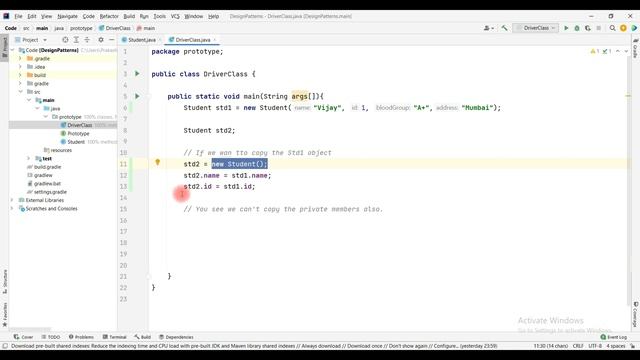Click the CRLF line separator in status bar
This screenshot has height=360, width=640.
coord(578,346)
